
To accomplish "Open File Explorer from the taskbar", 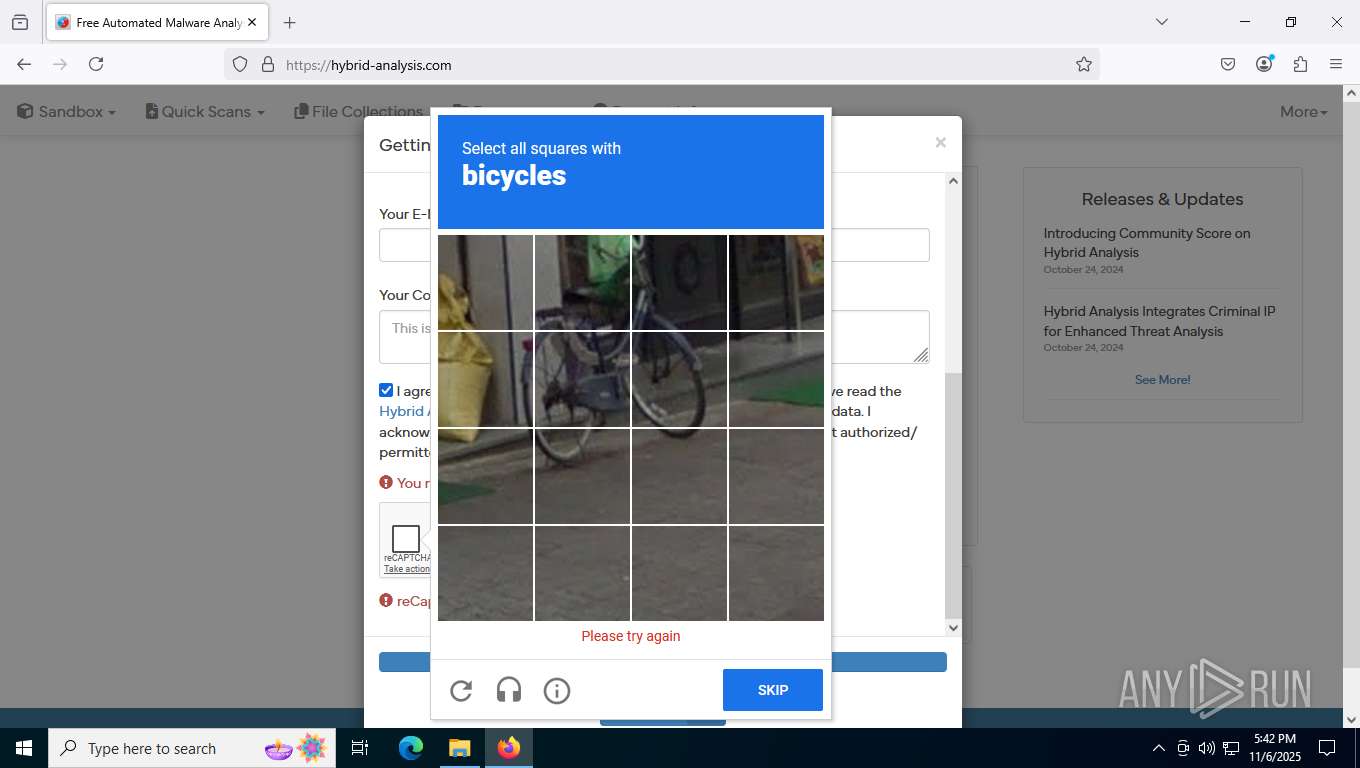I will point(459,748).
